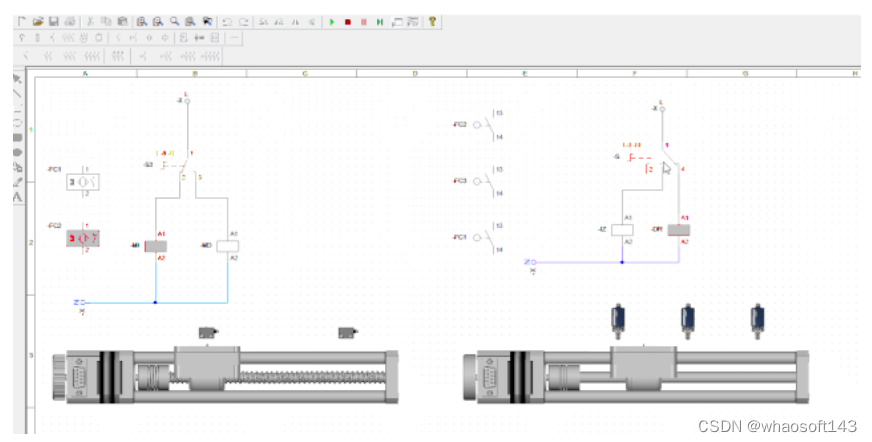Copy the selected component

(106, 22)
